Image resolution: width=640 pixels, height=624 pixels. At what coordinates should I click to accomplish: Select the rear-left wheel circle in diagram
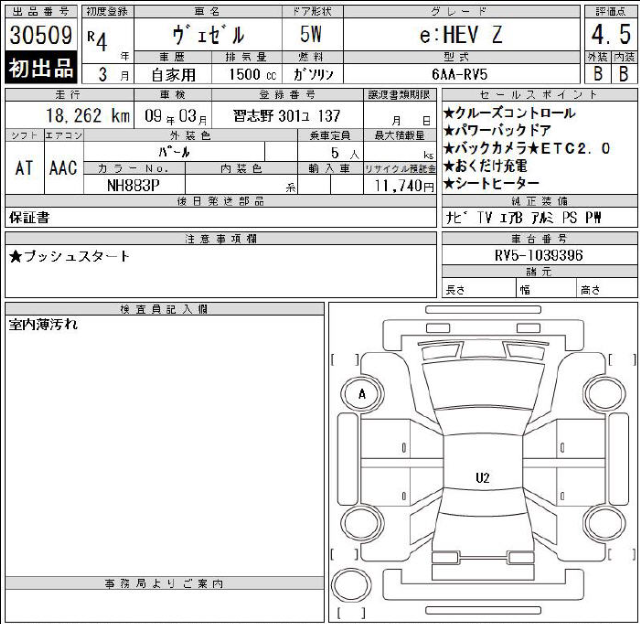[361, 520]
